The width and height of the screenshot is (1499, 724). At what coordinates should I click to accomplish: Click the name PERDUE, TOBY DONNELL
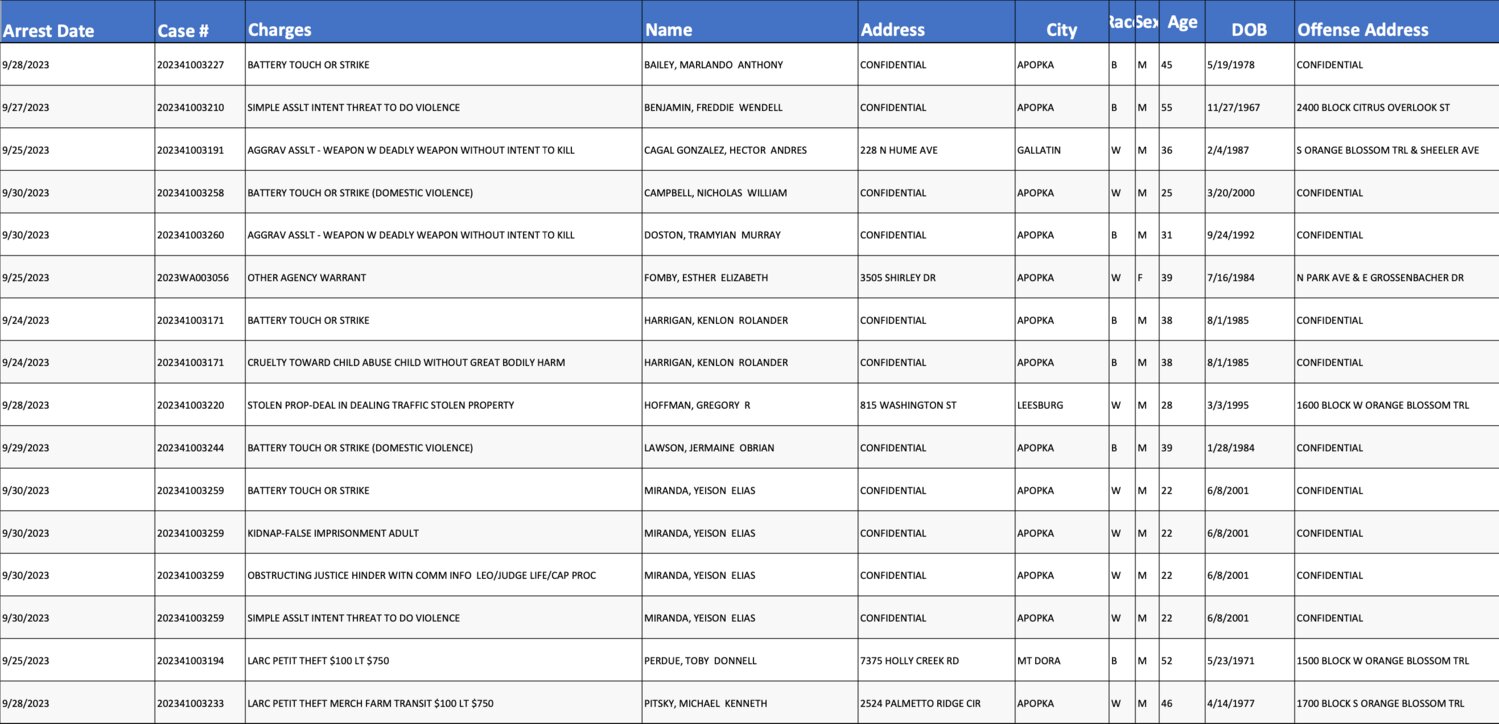[701, 661]
